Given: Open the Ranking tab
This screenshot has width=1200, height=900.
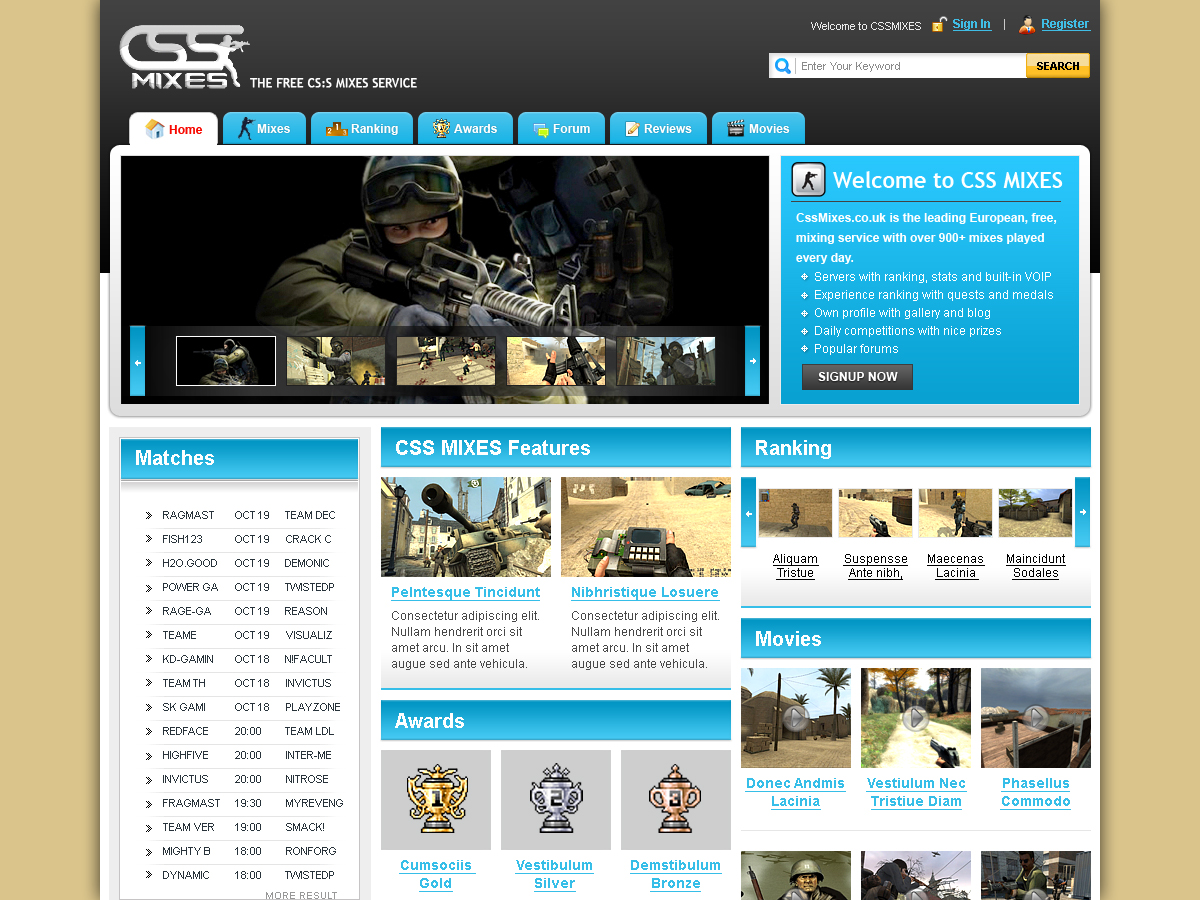Looking at the screenshot, I should pyautogui.click(x=362, y=128).
